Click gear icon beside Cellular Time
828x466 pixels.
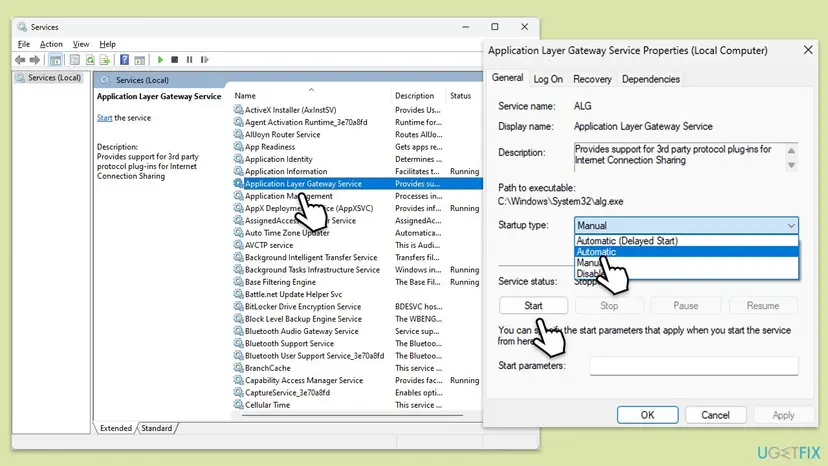point(238,405)
